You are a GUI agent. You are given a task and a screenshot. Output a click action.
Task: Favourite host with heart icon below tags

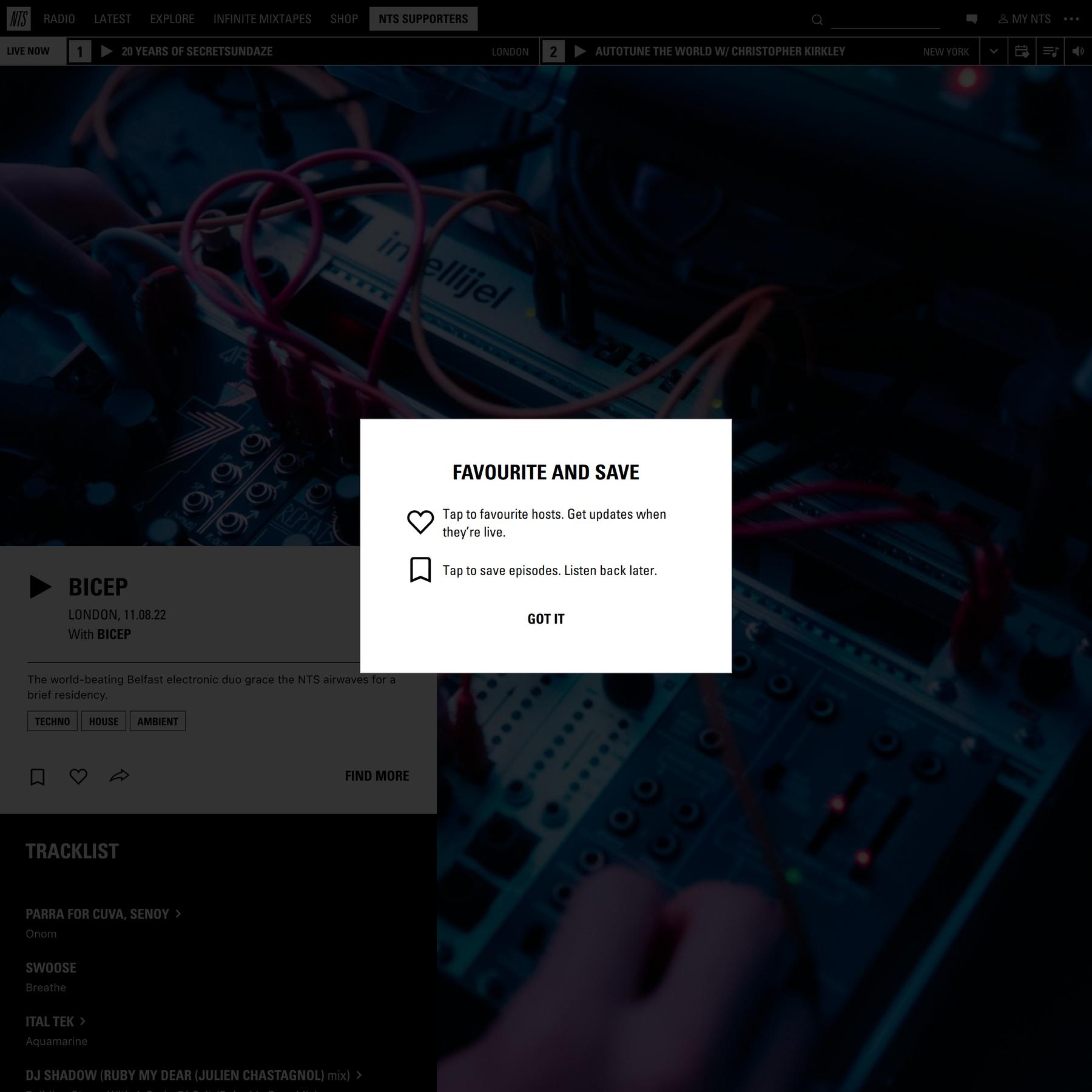tap(78, 776)
